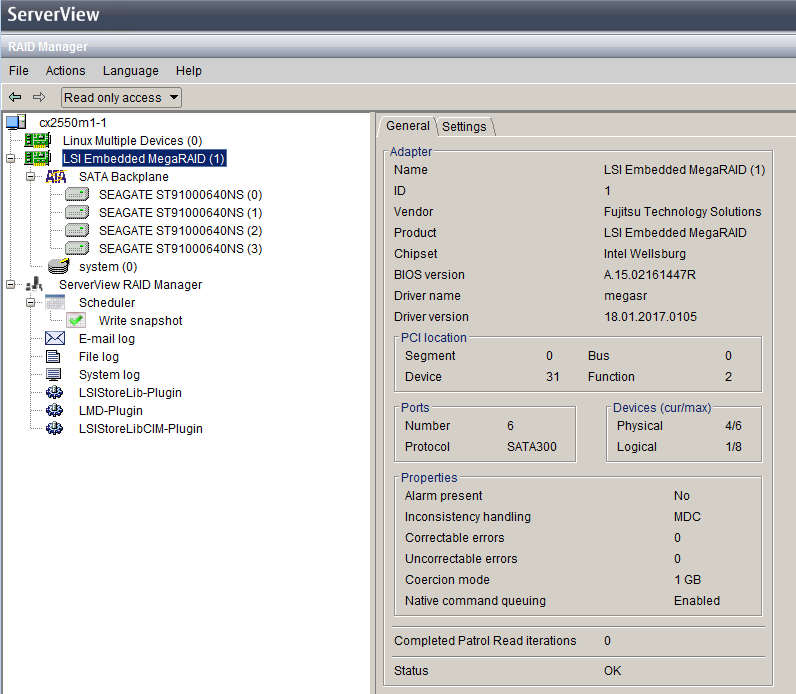Click the ServerView RAID Manager network icon
The width and height of the screenshot is (796, 694).
click(x=35, y=284)
